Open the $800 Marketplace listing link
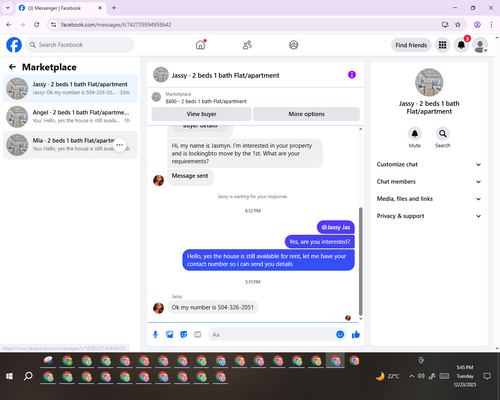This screenshot has height=400, width=500. pyautogui.click(x=206, y=101)
